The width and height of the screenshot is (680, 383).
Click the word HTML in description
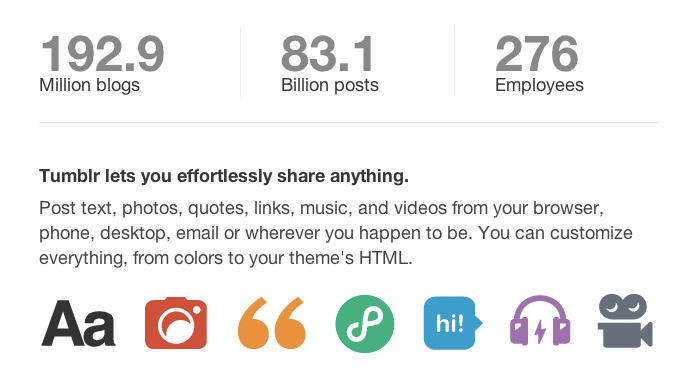384,258
